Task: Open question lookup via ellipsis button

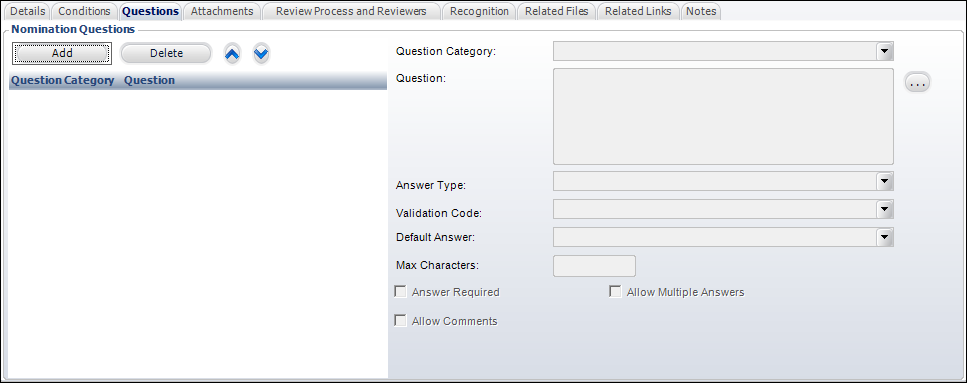Action: (x=917, y=82)
